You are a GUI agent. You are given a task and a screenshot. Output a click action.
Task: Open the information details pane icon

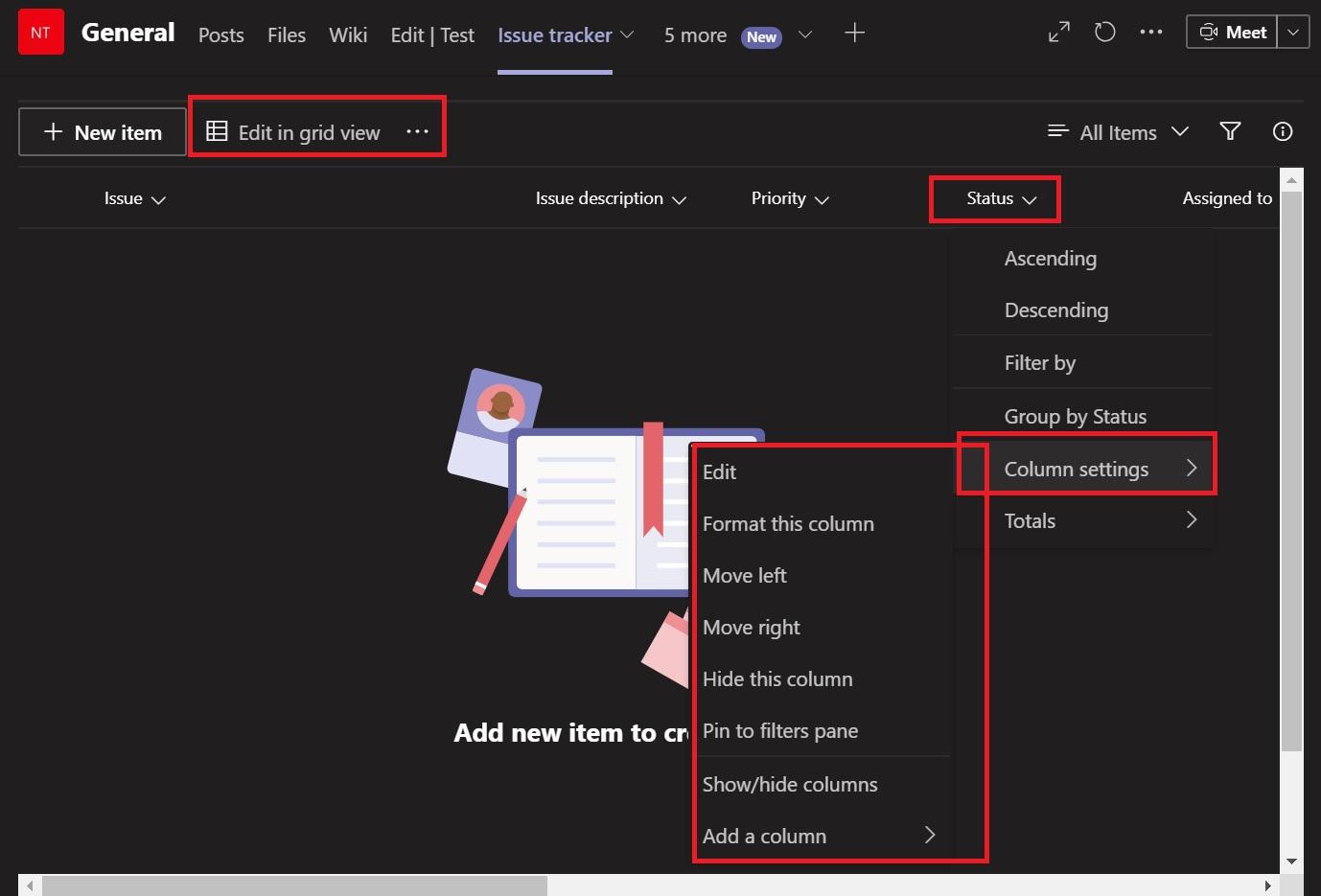tap(1283, 131)
